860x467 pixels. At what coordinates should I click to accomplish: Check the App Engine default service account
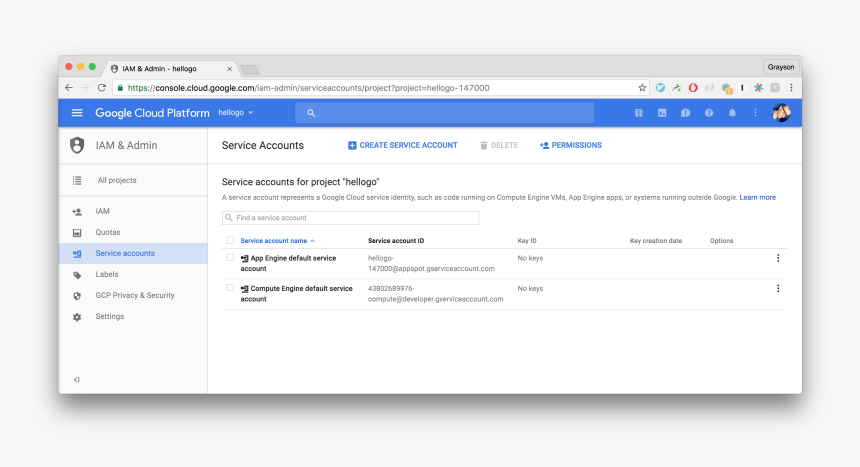point(230,257)
